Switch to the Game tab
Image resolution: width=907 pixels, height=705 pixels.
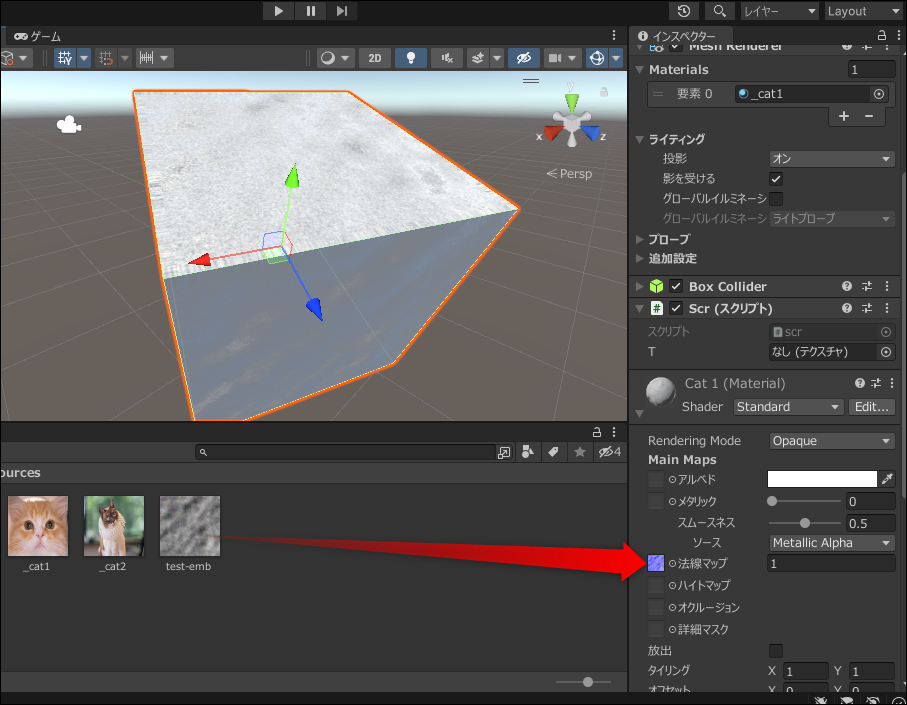pos(38,36)
